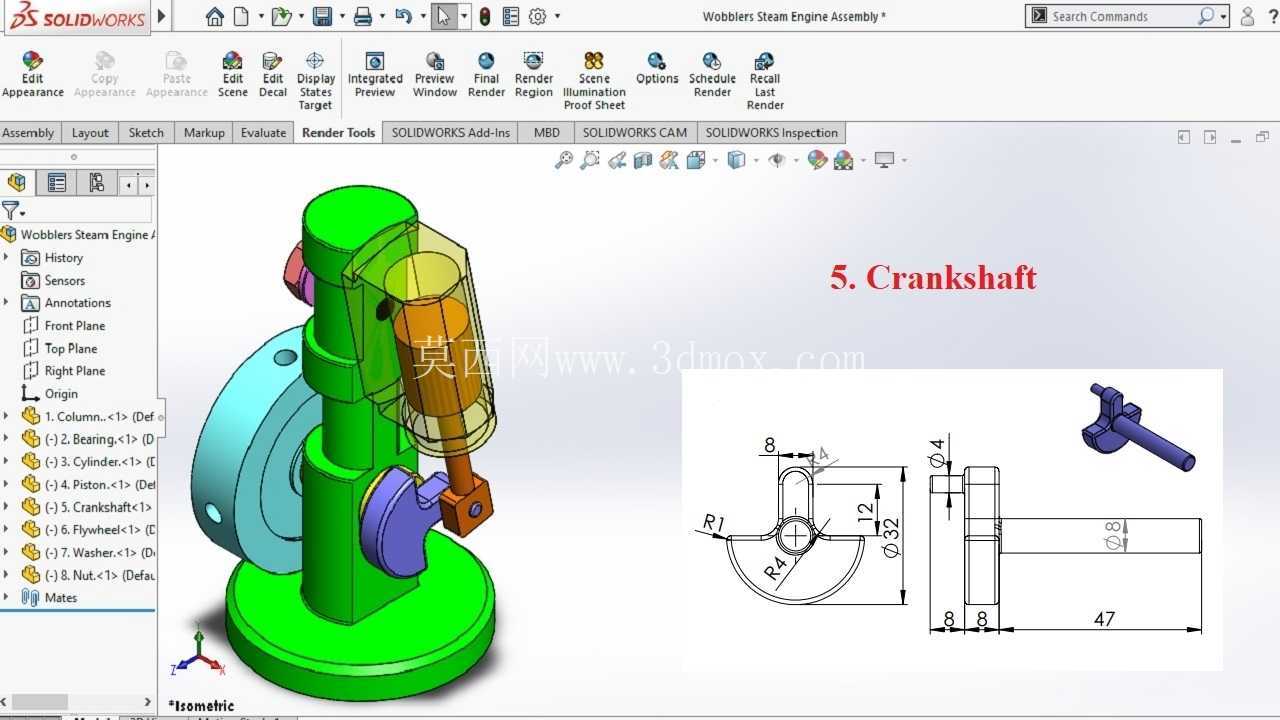This screenshot has width=1280, height=720.
Task: Click the Open file icon
Action: [281, 16]
